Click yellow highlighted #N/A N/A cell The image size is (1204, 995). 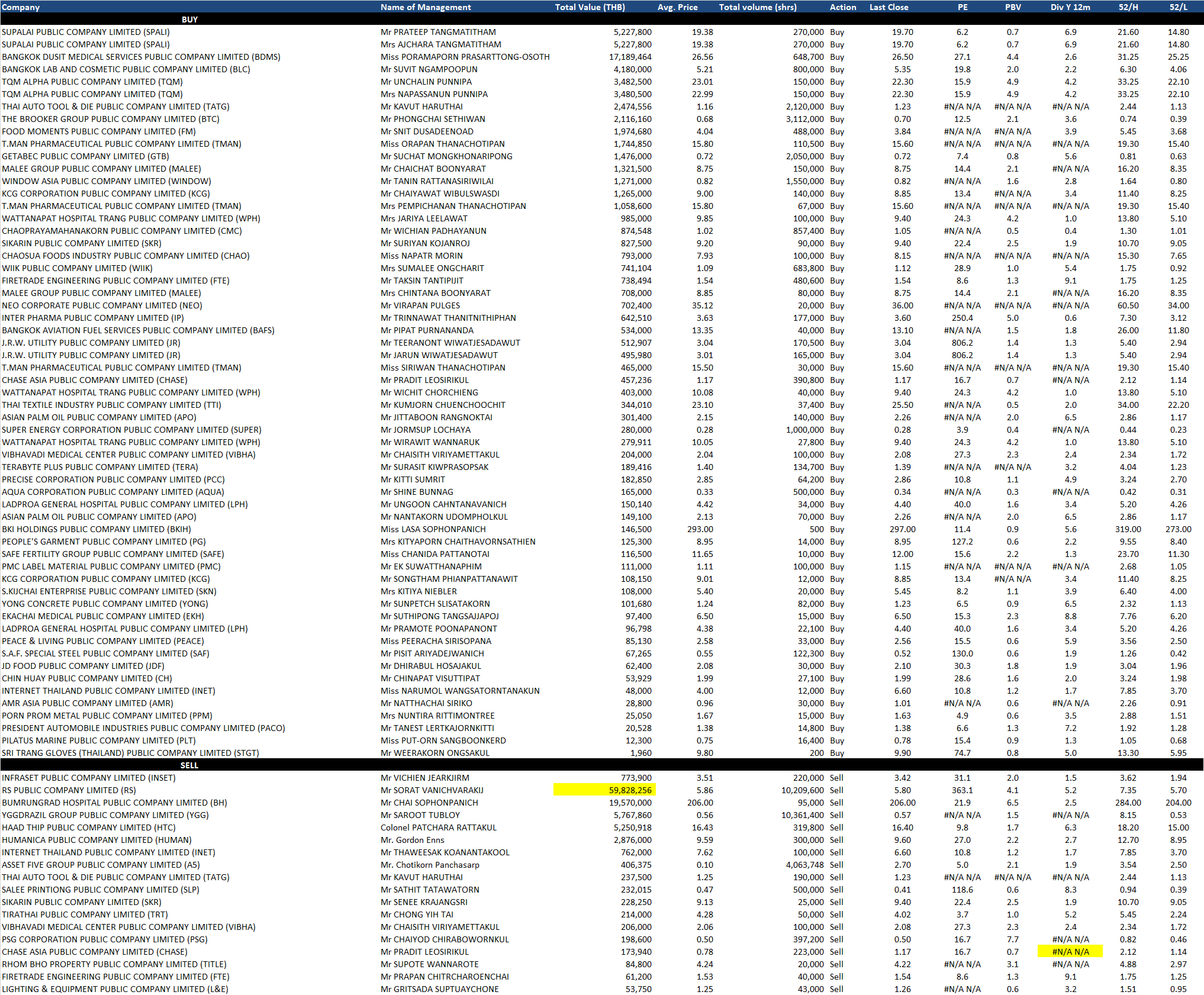[1070, 952]
